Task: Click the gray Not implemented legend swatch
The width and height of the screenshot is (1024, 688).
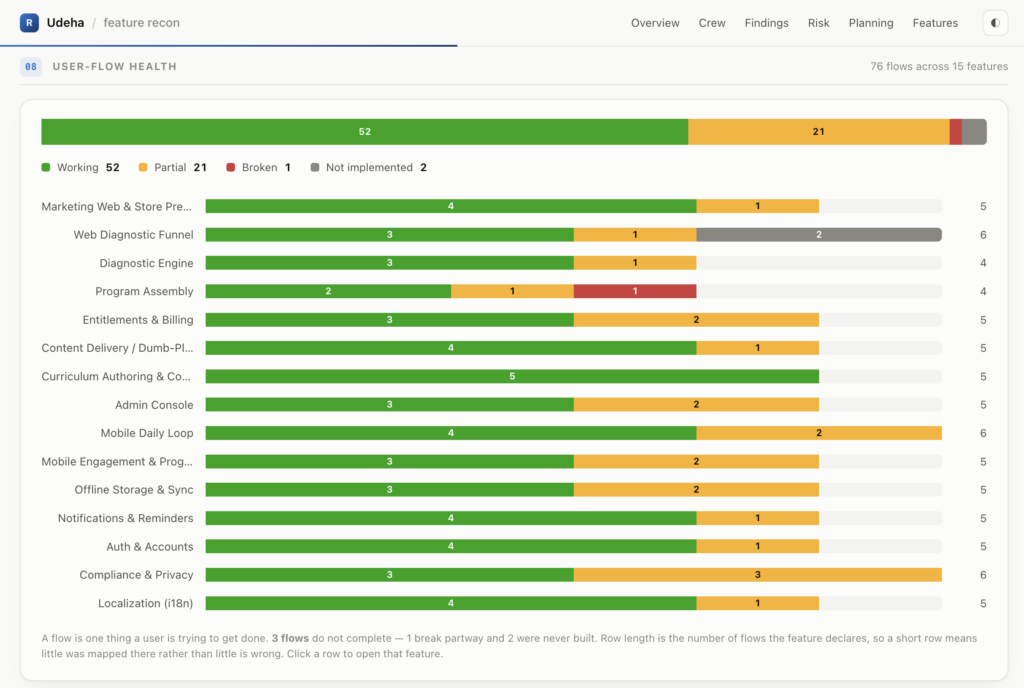Action: [x=315, y=168]
